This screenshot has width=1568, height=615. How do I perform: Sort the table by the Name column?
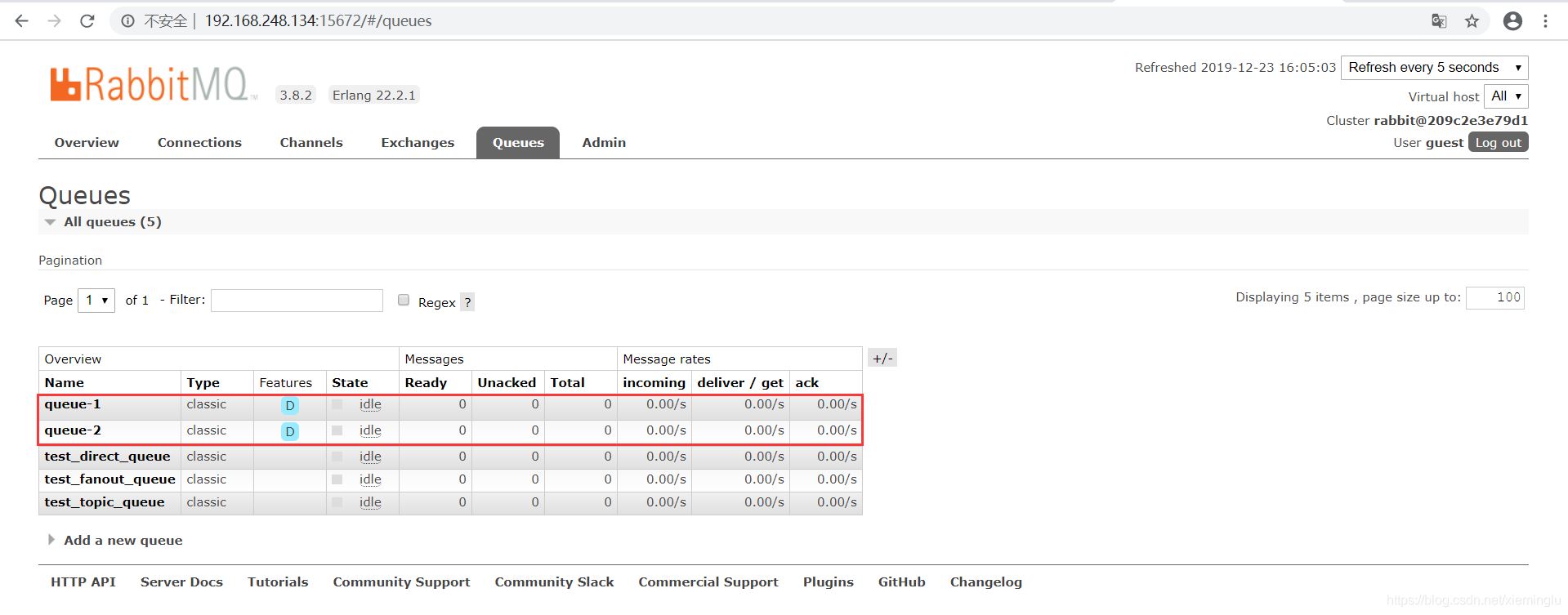(65, 382)
